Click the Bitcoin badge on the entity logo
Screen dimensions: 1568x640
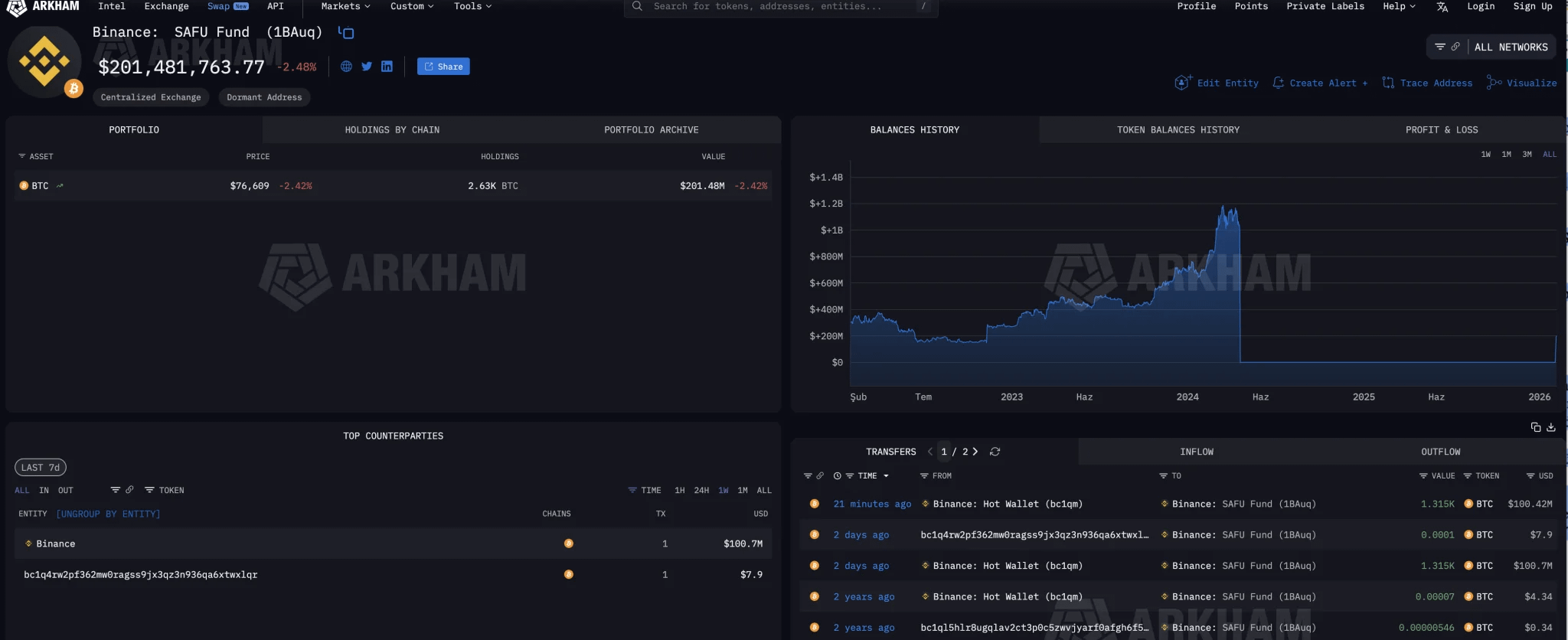pos(73,89)
